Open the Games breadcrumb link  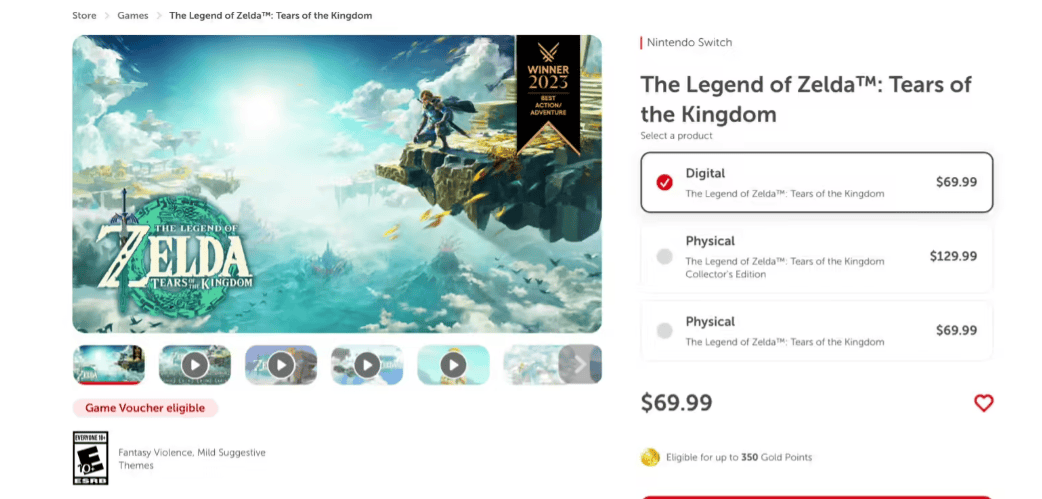point(133,15)
